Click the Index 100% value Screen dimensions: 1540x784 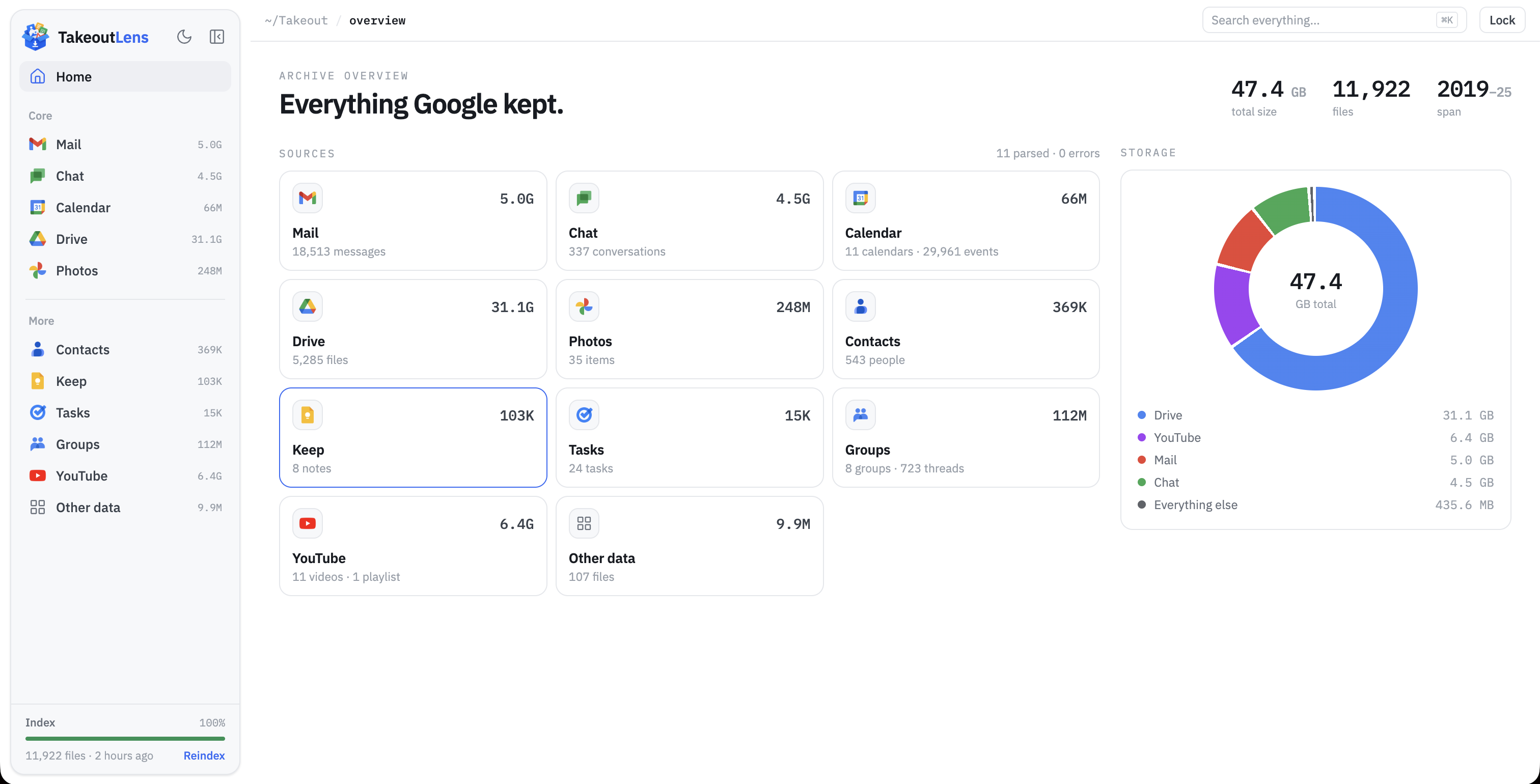(x=212, y=722)
